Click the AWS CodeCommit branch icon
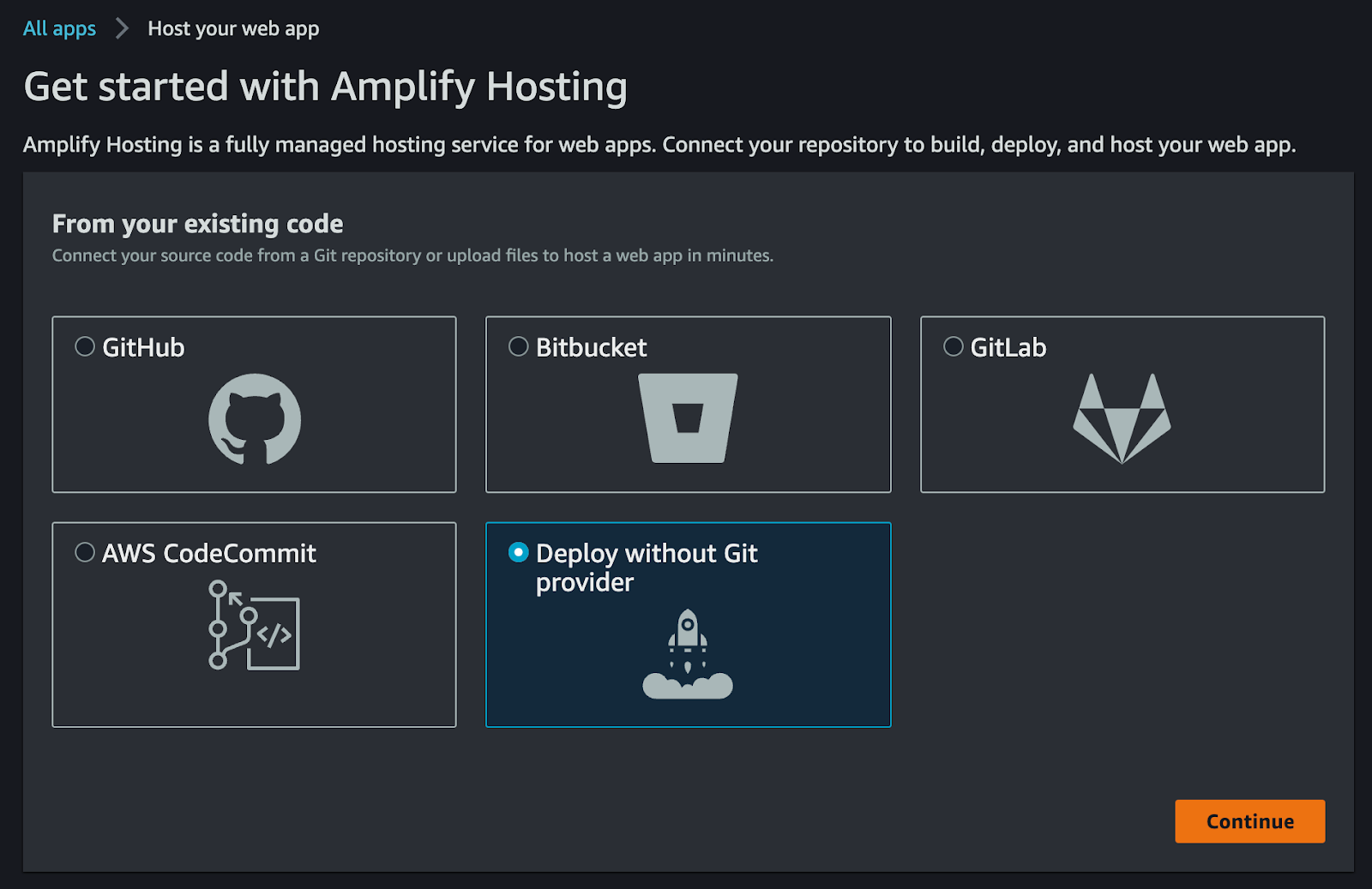1372x889 pixels. (255, 625)
